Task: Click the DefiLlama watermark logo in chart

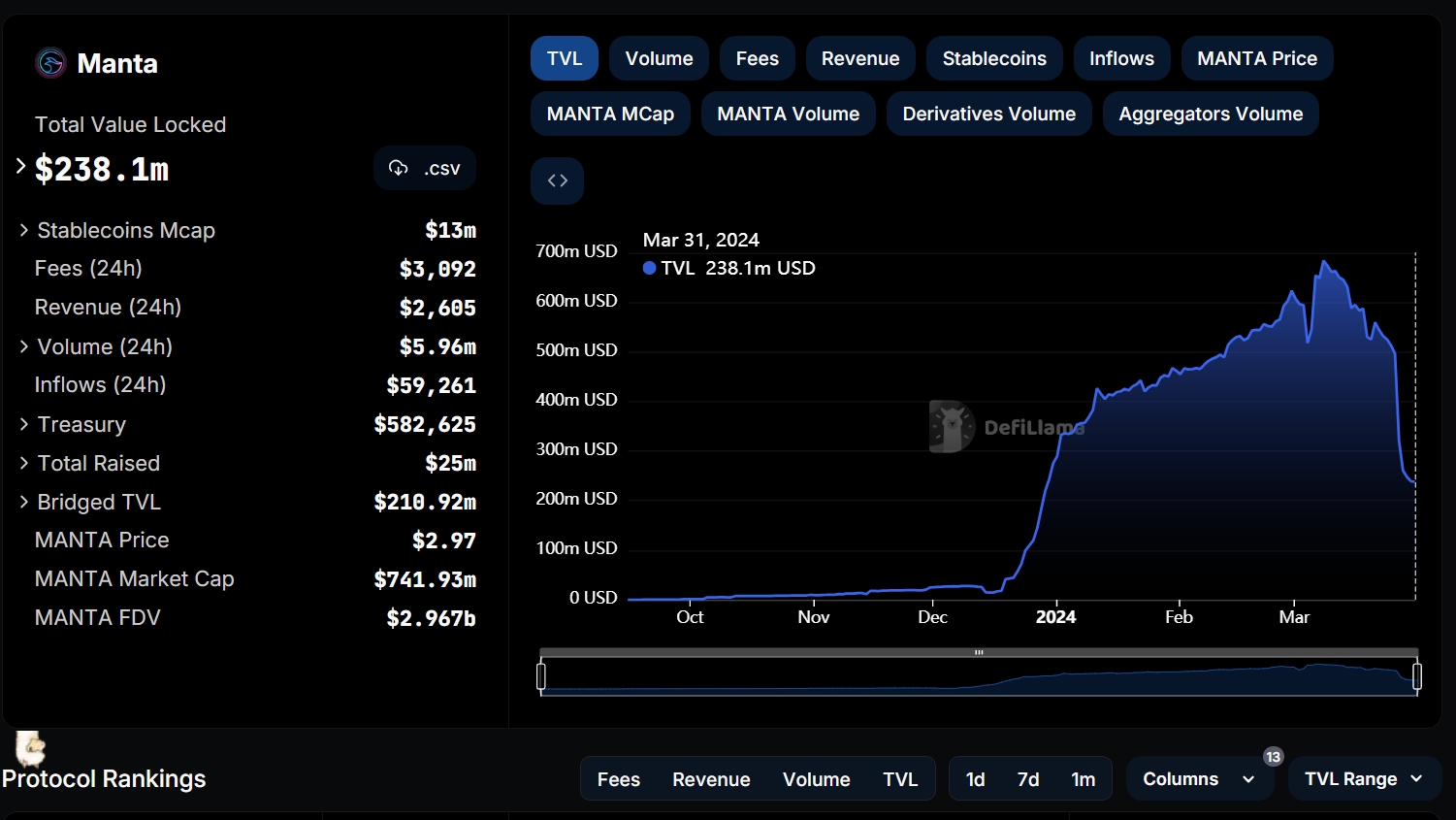Action: click(952, 426)
